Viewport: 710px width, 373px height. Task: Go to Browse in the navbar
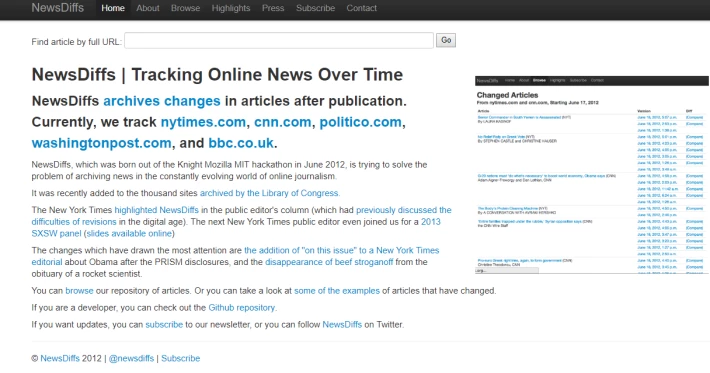(x=185, y=8)
